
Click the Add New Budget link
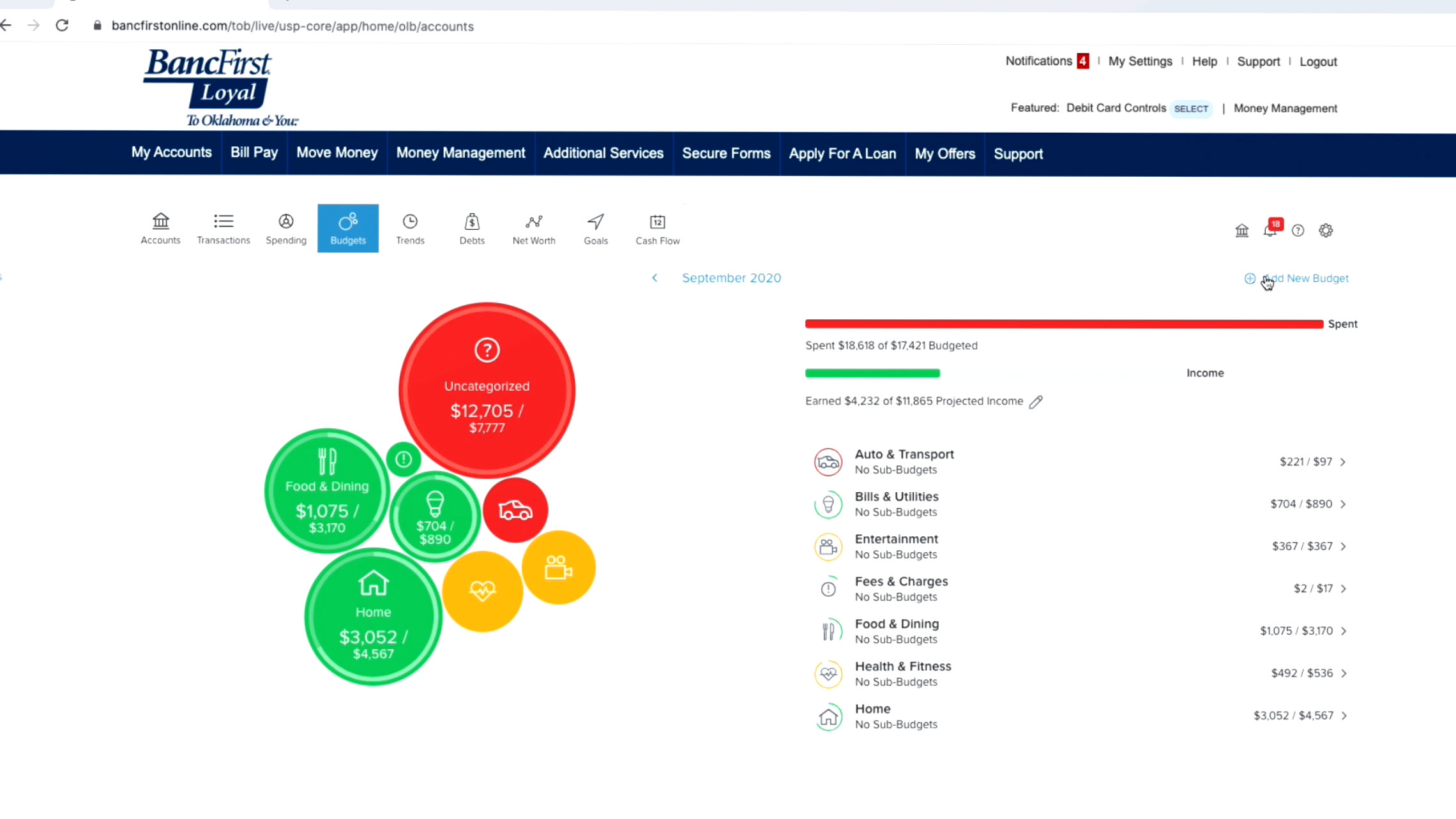click(x=1306, y=278)
